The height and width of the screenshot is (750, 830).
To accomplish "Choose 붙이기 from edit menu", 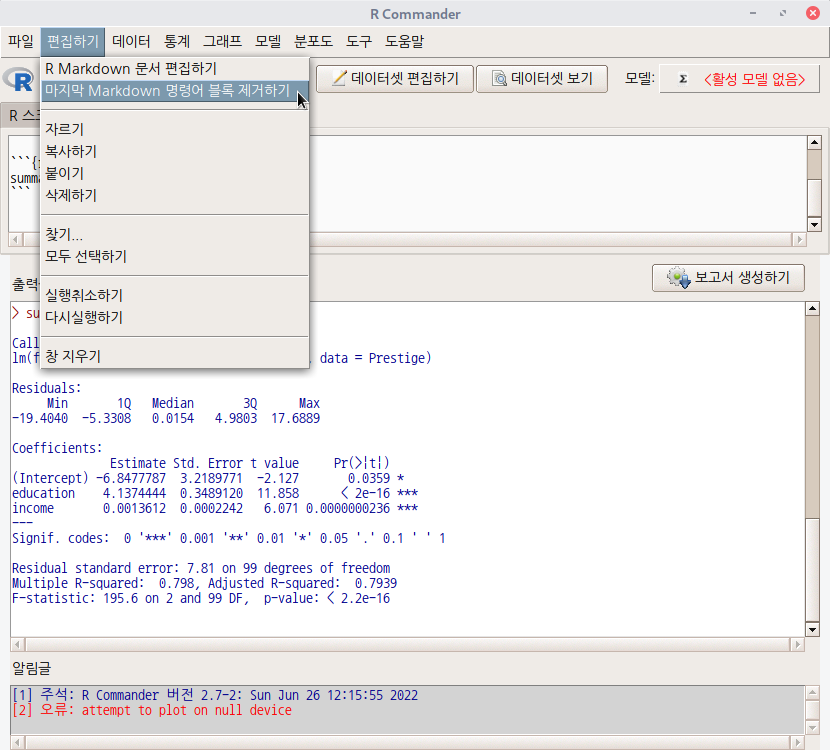I will [x=175, y=173].
